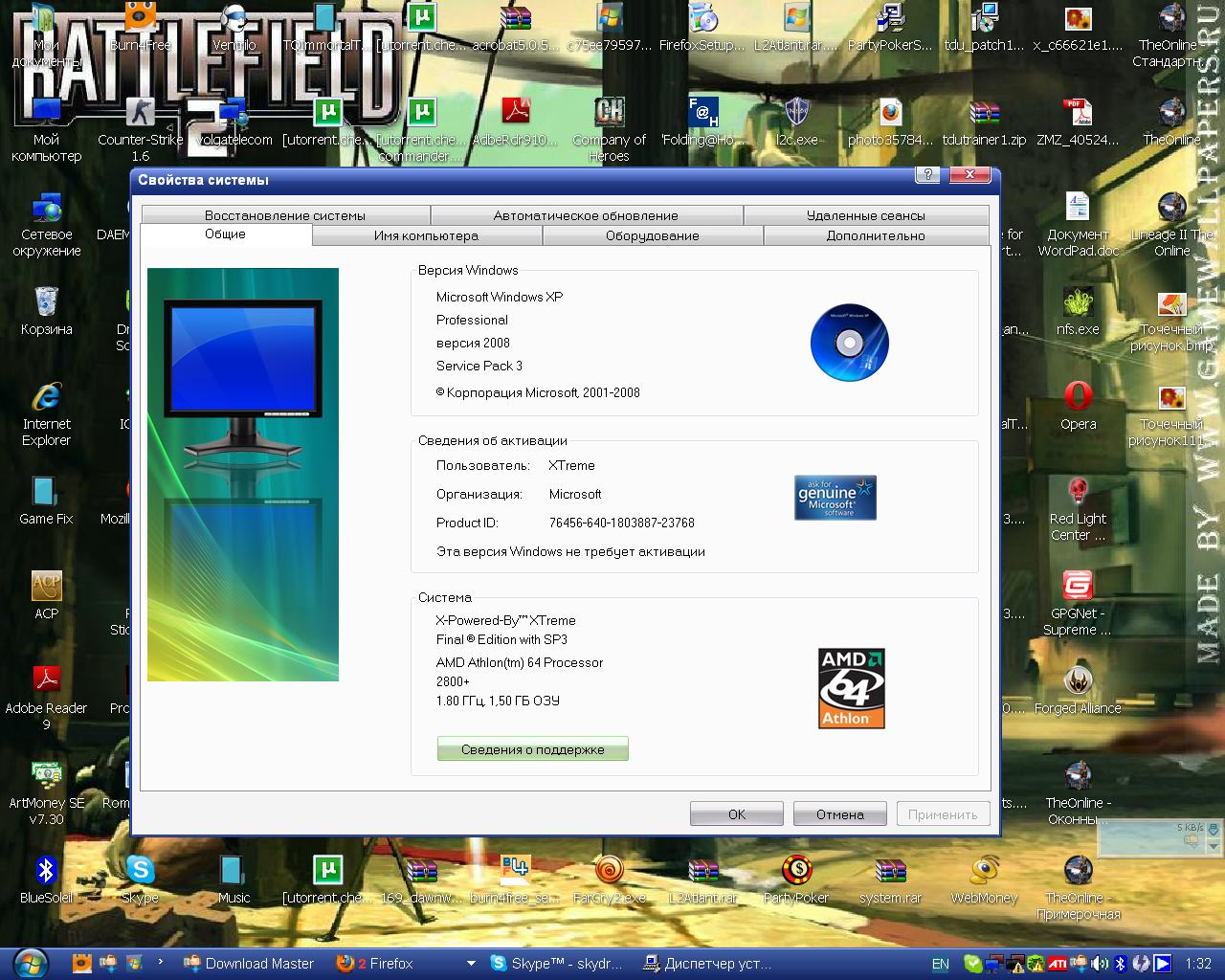This screenshot has height=980, width=1225.
Task: Open the Удаленные сеансы tab
Action: click(x=866, y=215)
